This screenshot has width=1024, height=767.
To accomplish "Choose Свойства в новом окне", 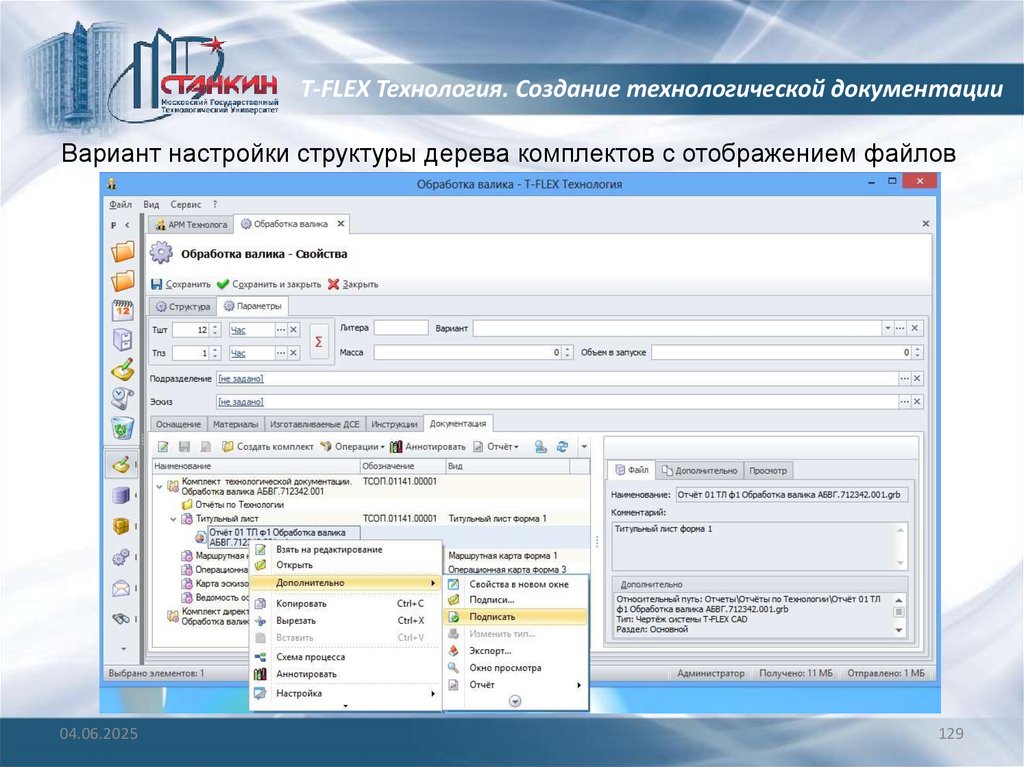I will click(515, 584).
